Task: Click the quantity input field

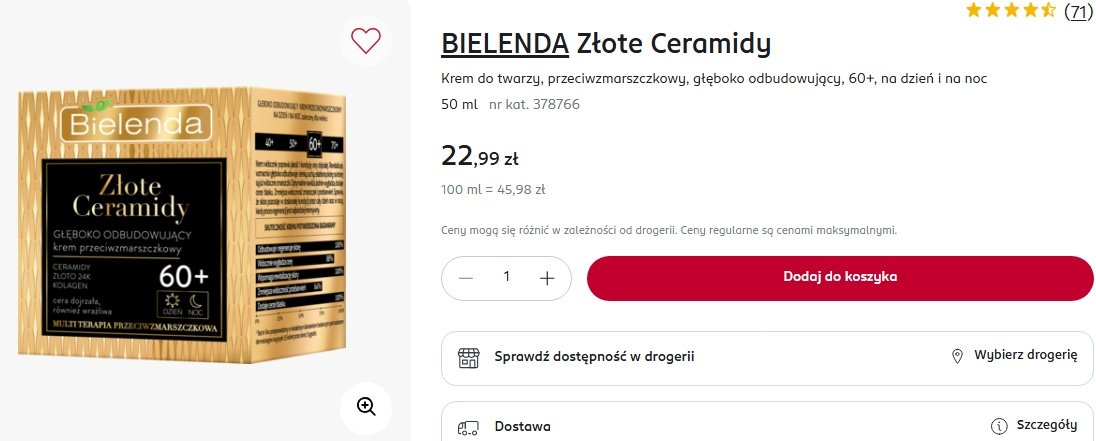Action: [x=506, y=278]
